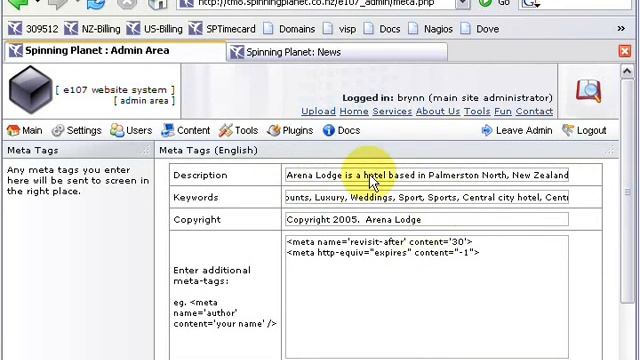Image resolution: width=640 pixels, height=360 pixels.
Task: Click the Tools wrench icon
Action: 225,130
